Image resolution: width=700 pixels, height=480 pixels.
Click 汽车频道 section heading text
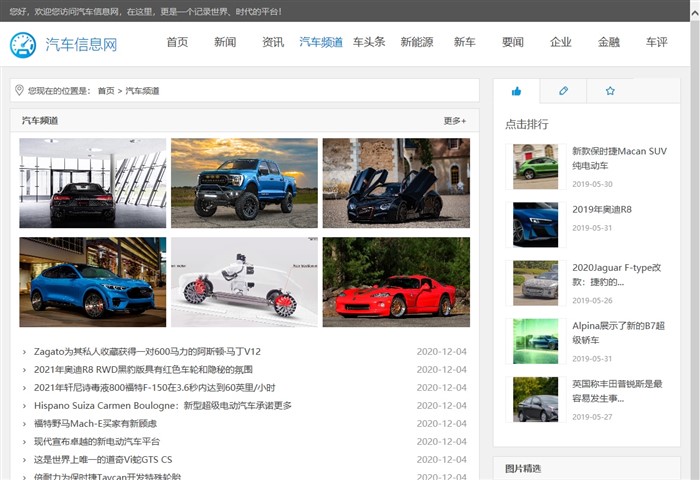click(x=40, y=121)
